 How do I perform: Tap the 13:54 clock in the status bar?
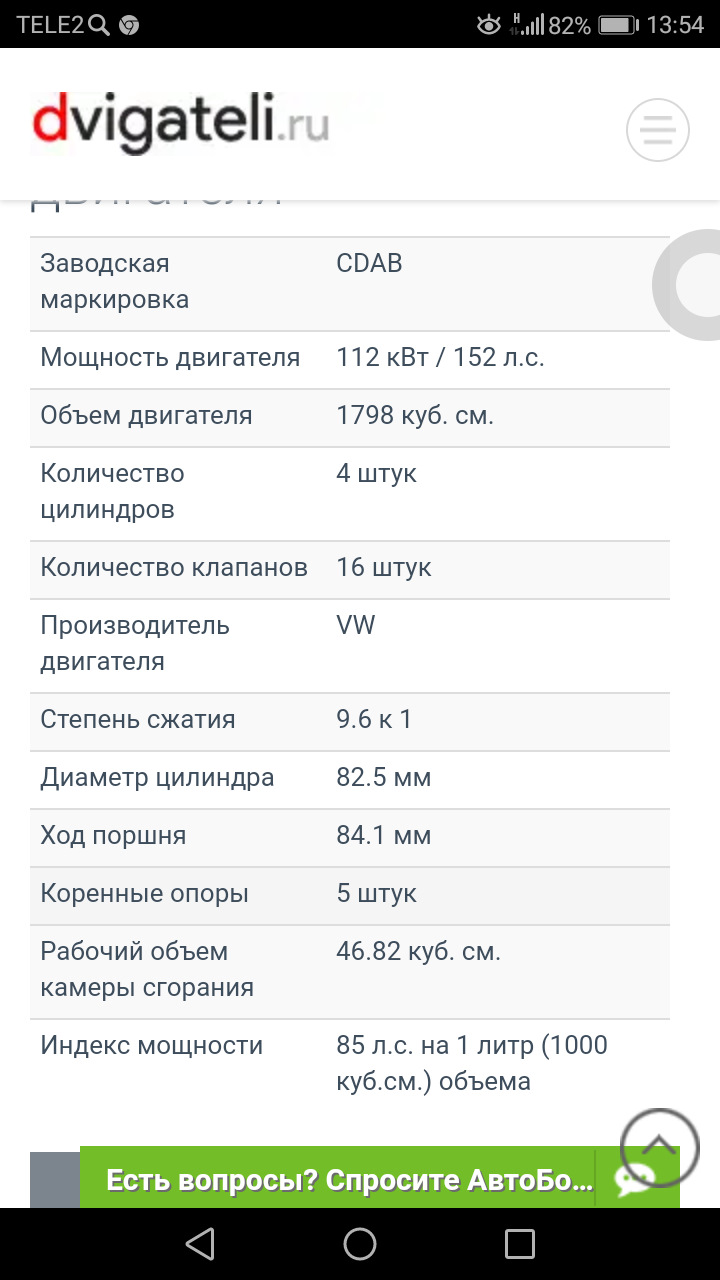click(675, 25)
